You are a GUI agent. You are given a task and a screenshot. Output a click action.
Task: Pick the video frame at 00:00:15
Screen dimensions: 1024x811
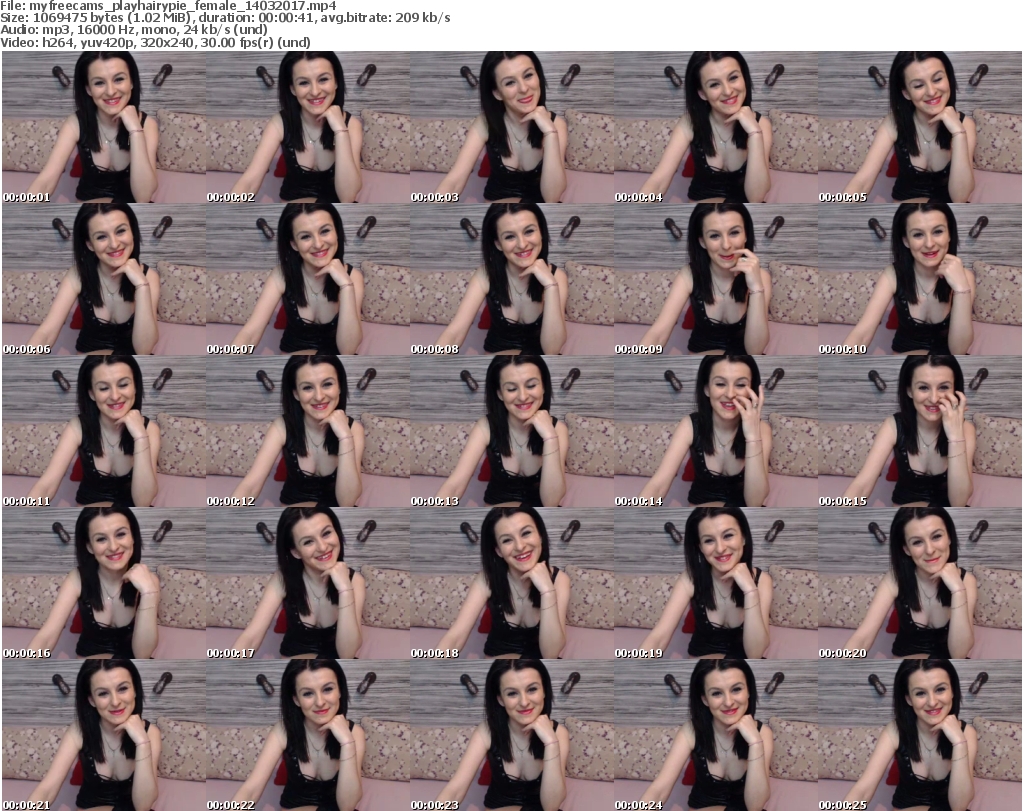coord(920,431)
